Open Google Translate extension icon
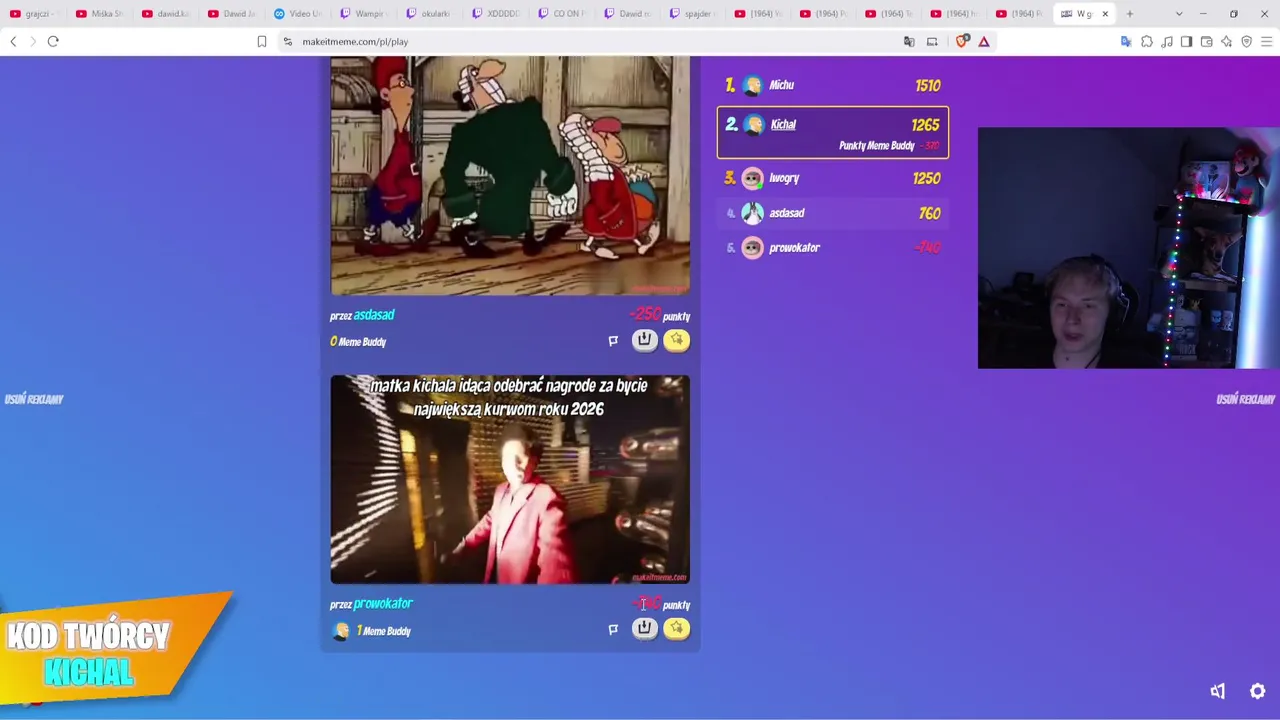The image size is (1280, 720). (x=1126, y=41)
